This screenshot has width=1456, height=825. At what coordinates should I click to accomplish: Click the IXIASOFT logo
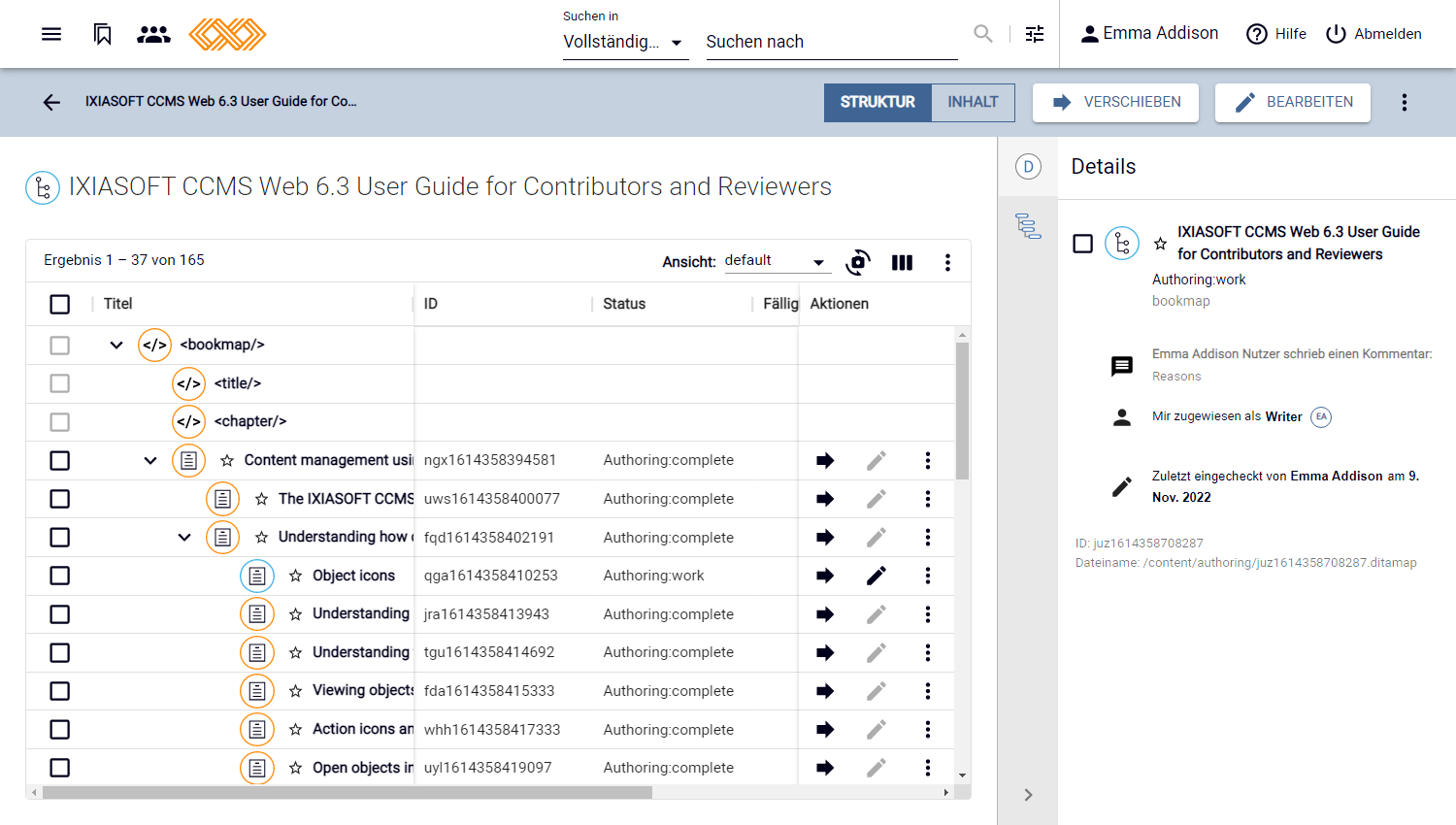[x=227, y=34]
